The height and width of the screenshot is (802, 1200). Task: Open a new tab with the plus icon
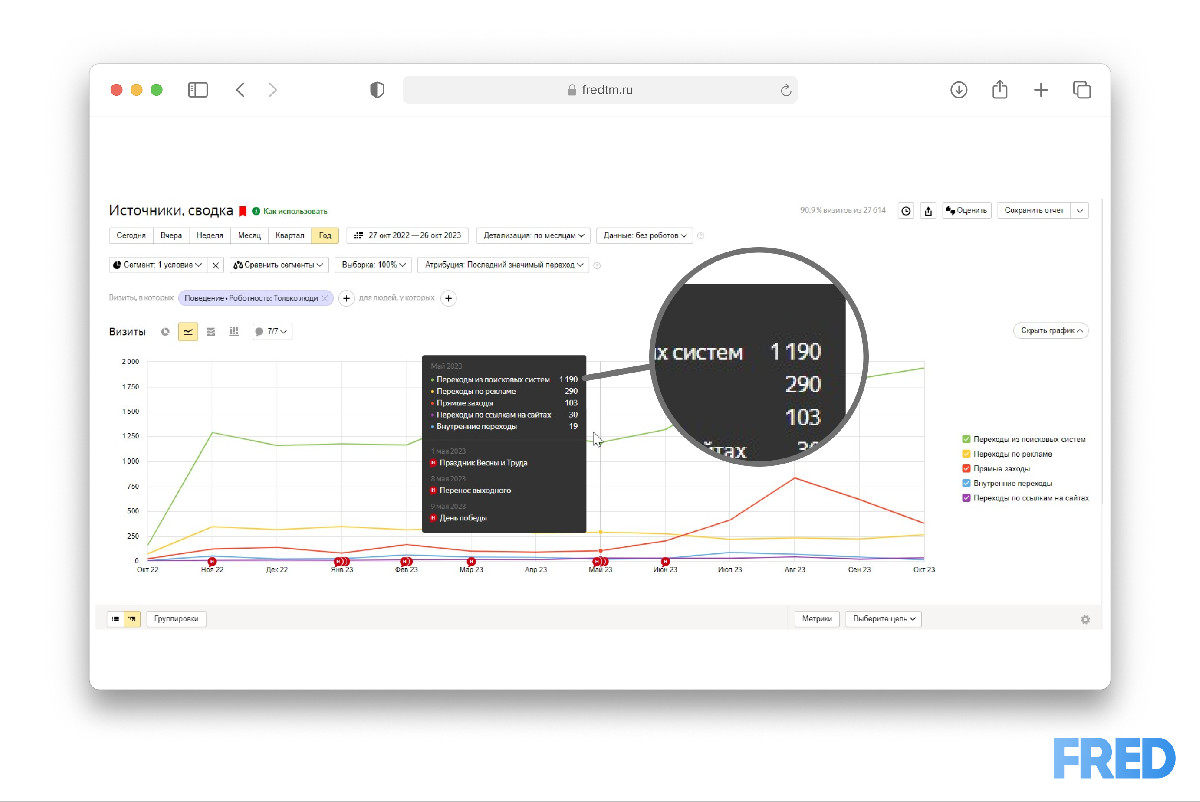point(1041,90)
